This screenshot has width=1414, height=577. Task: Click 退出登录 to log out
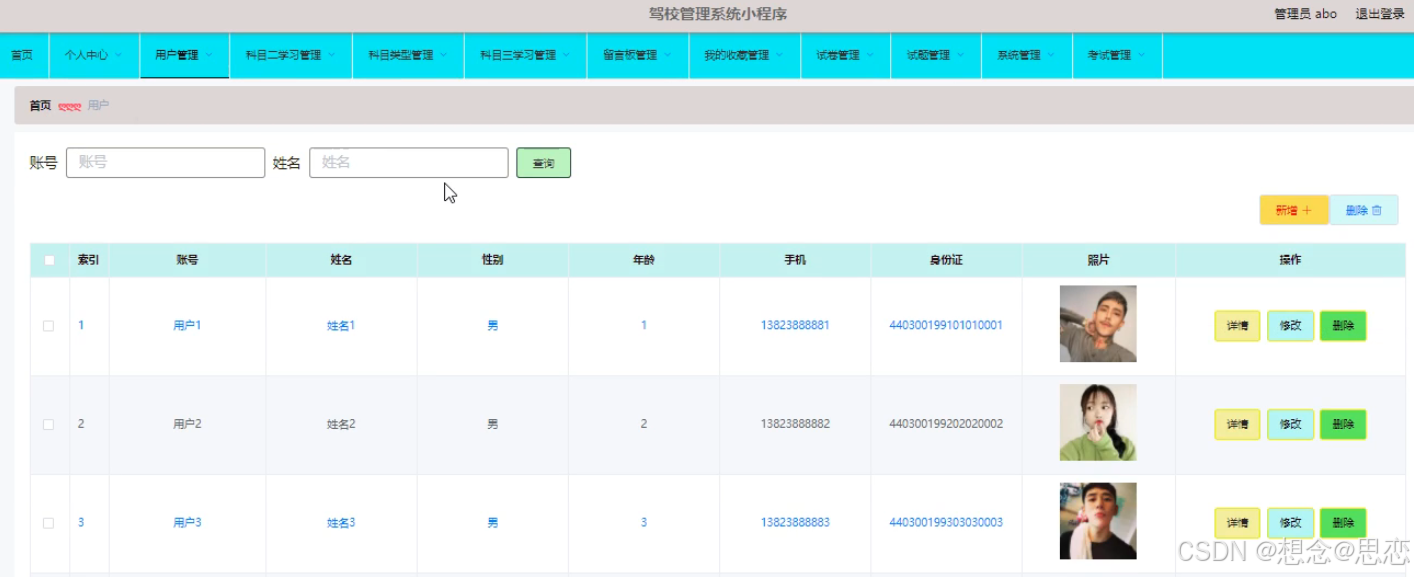(1380, 14)
